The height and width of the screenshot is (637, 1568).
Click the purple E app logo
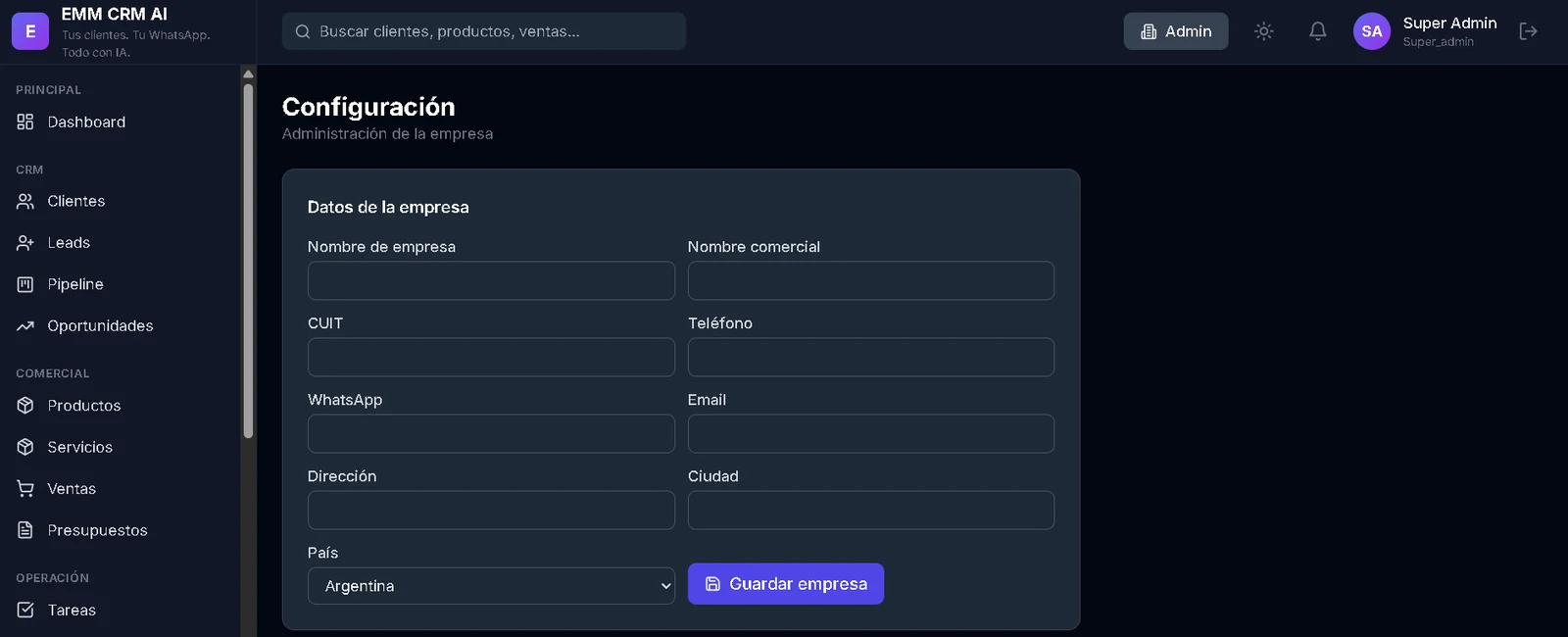click(30, 31)
